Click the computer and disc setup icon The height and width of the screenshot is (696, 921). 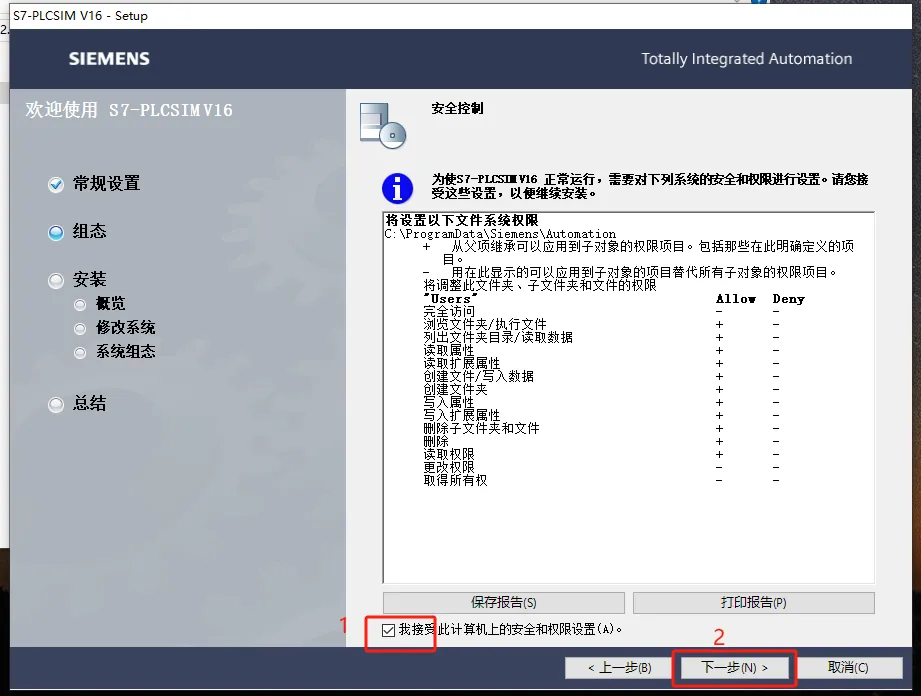click(x=383, y=125)
